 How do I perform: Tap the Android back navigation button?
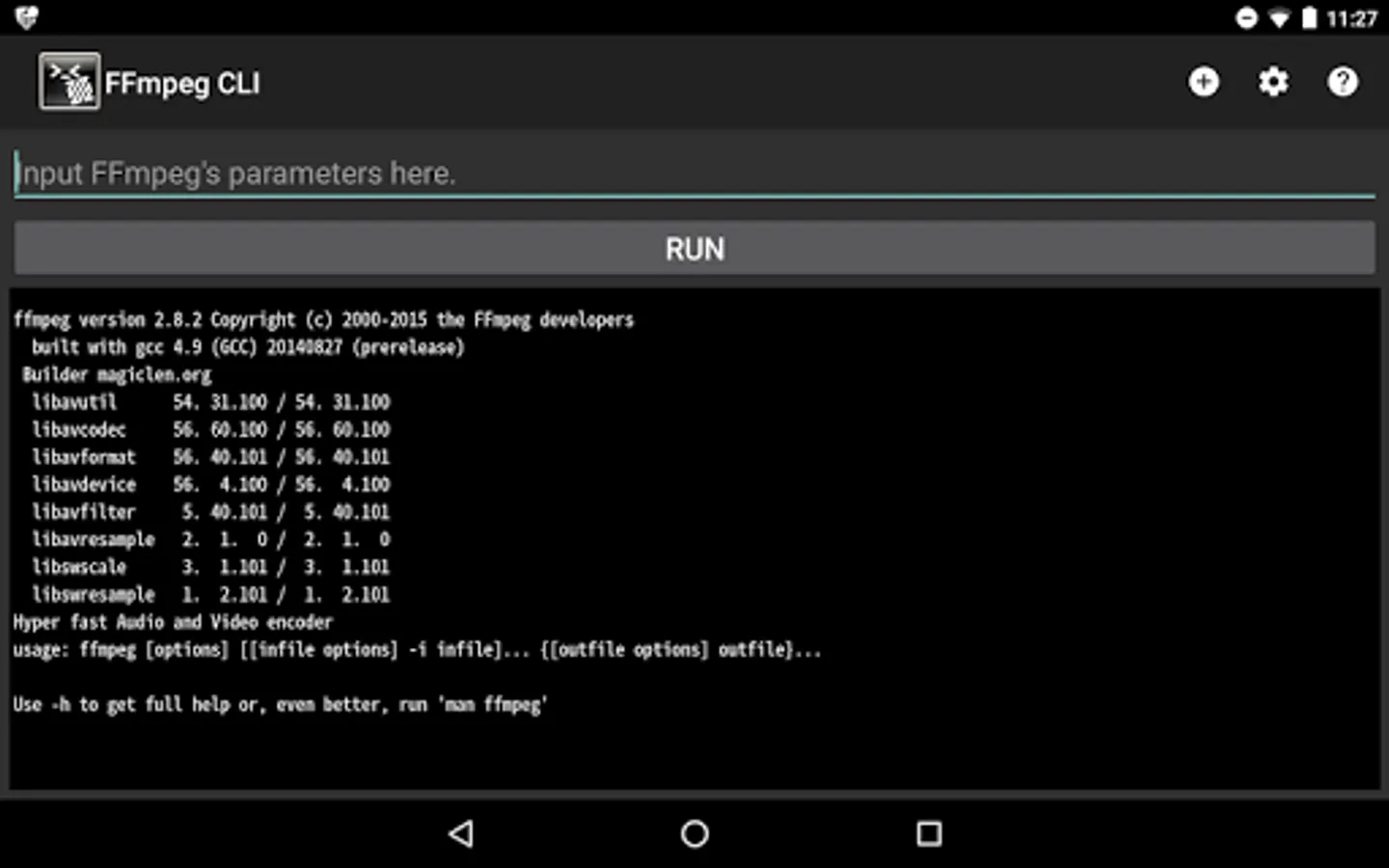pyautogui.click(x=461, y=833)
